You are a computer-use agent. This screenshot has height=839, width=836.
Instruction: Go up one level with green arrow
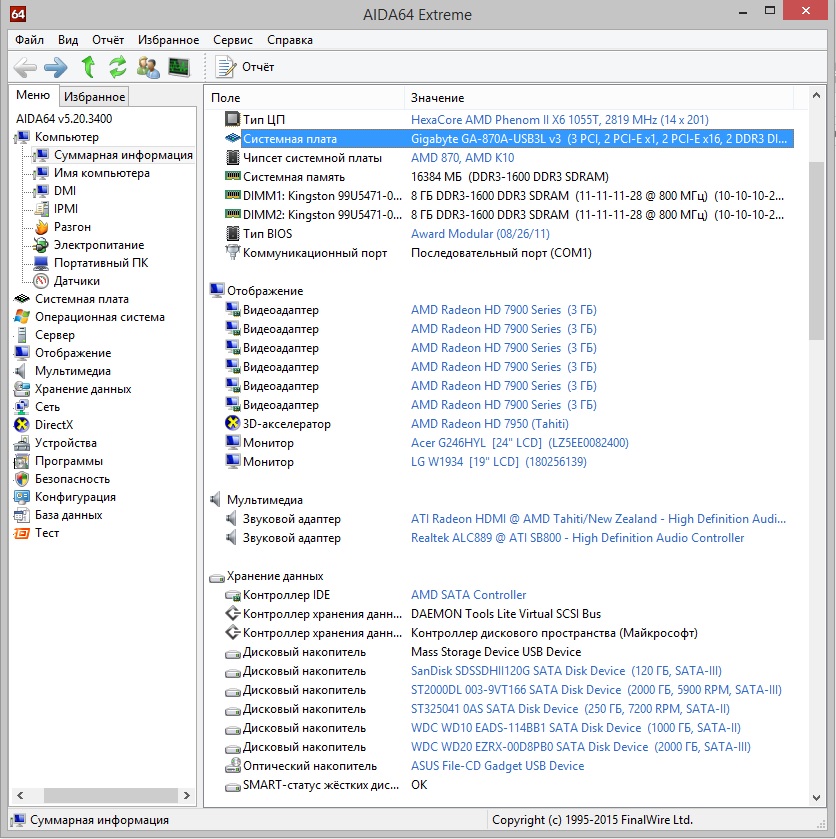pyautogui.click(x=88, y=67)
